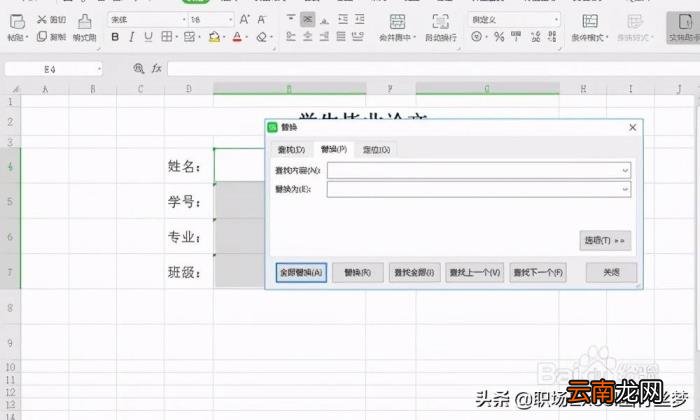Increase font size with A+ icon
This screenshot has width=700, height=420.
(244, 19)
